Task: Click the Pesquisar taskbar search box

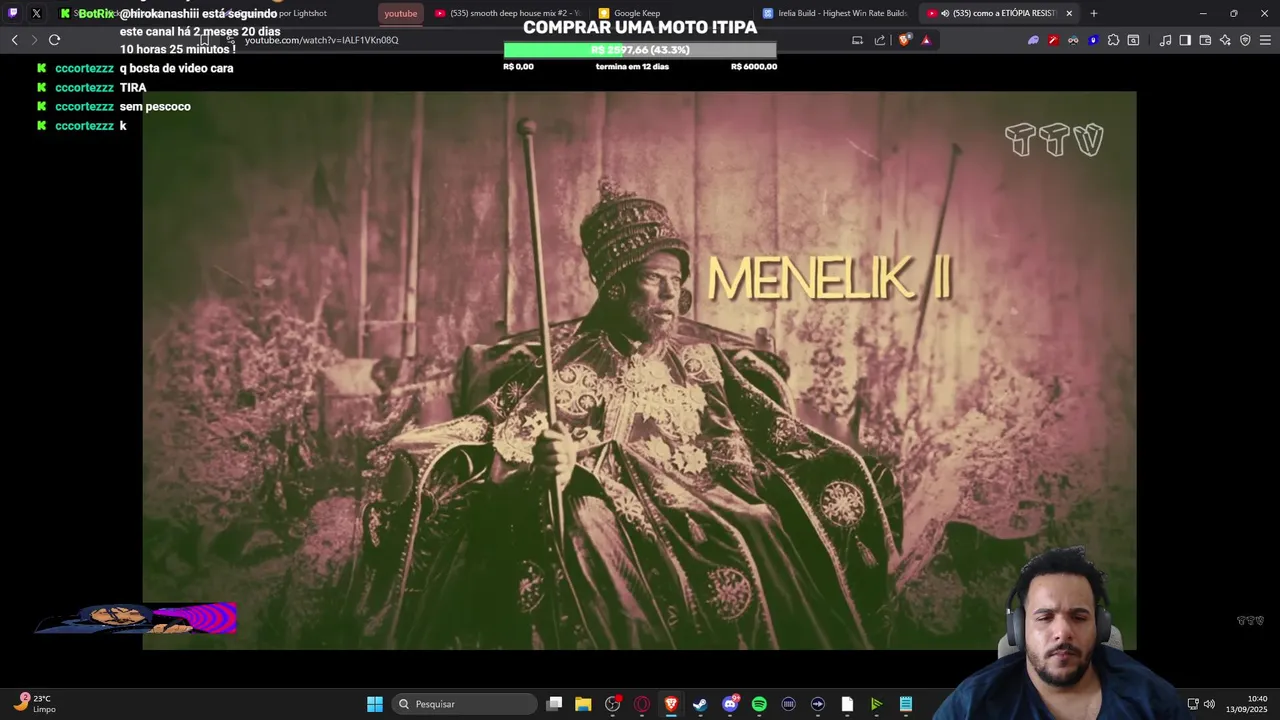Action: [x=465, y=704]
